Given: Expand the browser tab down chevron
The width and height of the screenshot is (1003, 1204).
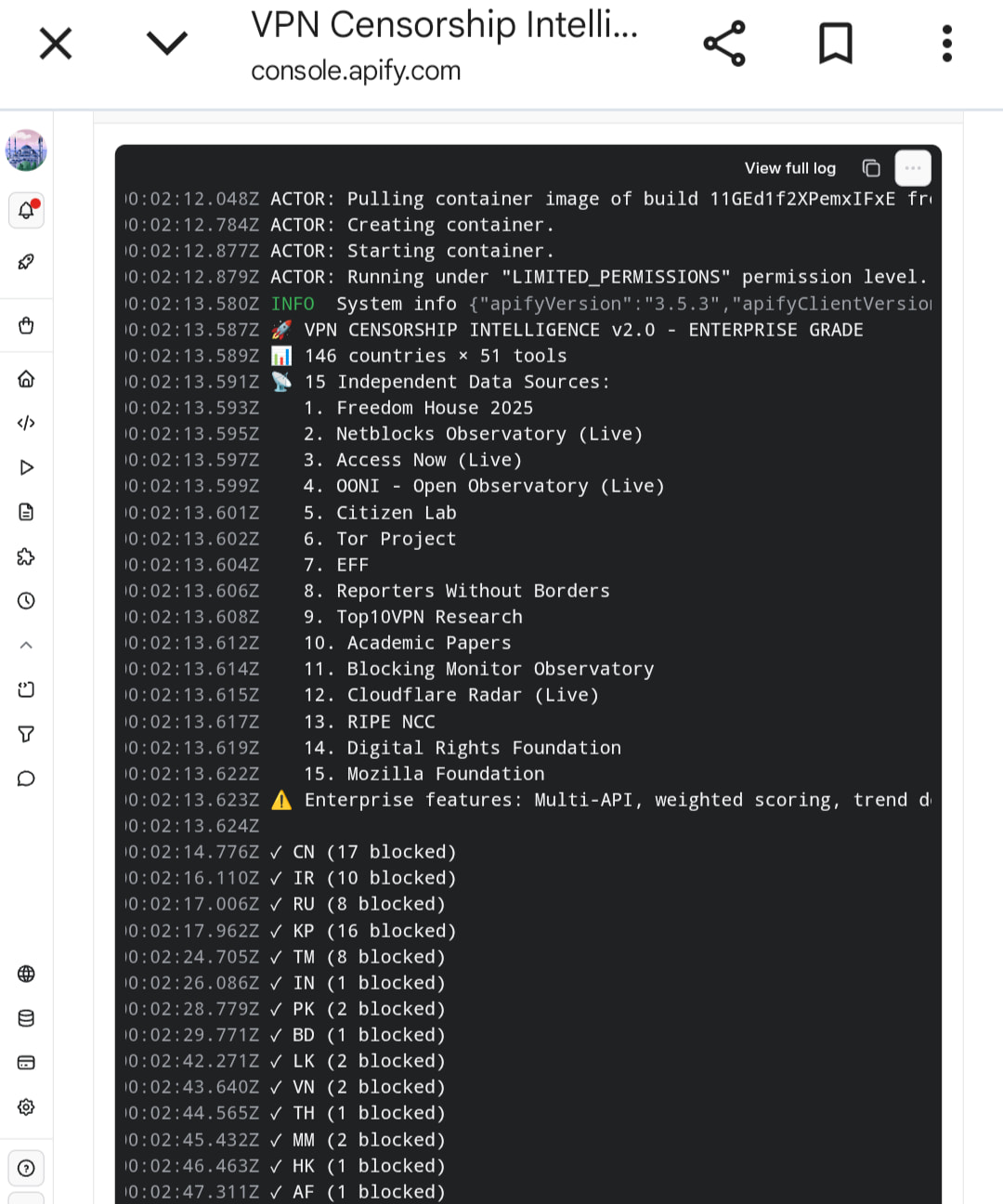Looking at the screenshot, I should click(x=167, y=43).
